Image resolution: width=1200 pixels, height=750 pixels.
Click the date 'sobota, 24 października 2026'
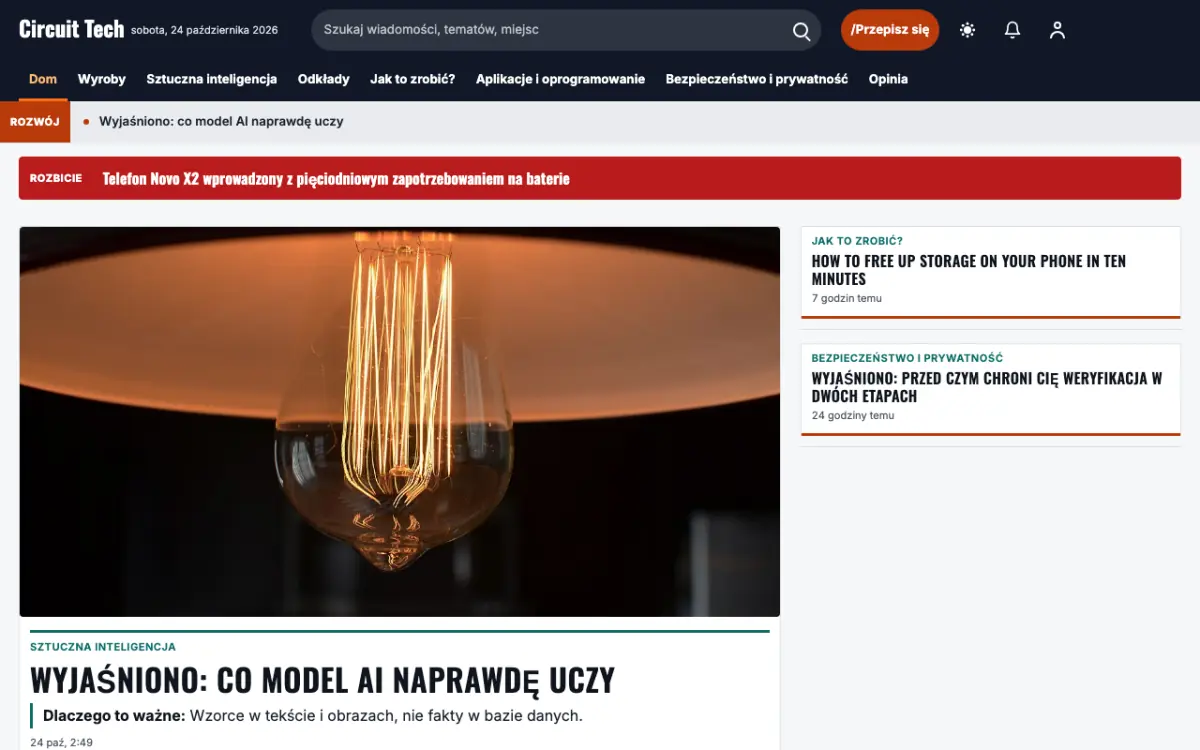coord(204,30)
